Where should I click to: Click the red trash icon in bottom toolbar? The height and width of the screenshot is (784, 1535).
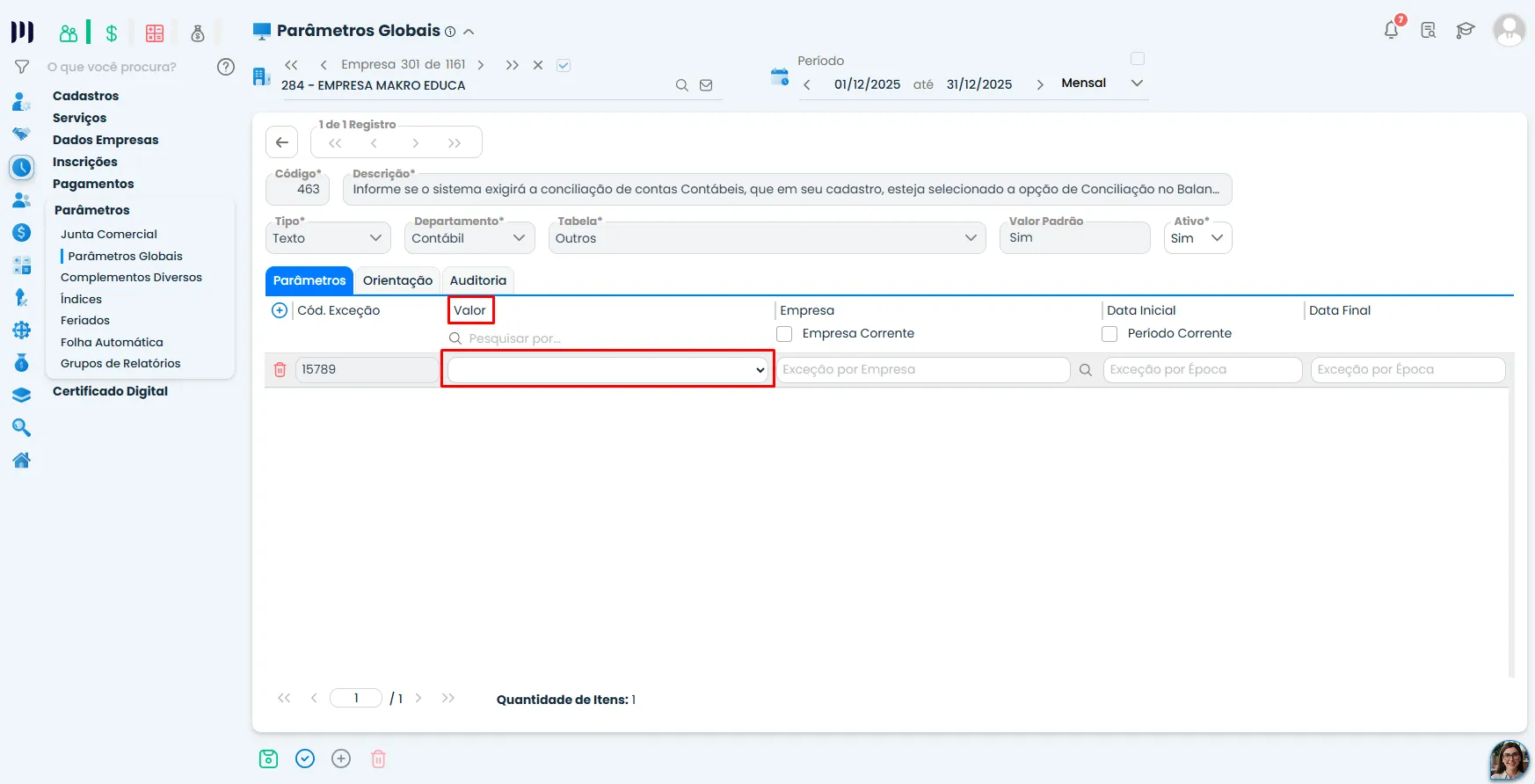pyautogui.click(x=378, y=759)
